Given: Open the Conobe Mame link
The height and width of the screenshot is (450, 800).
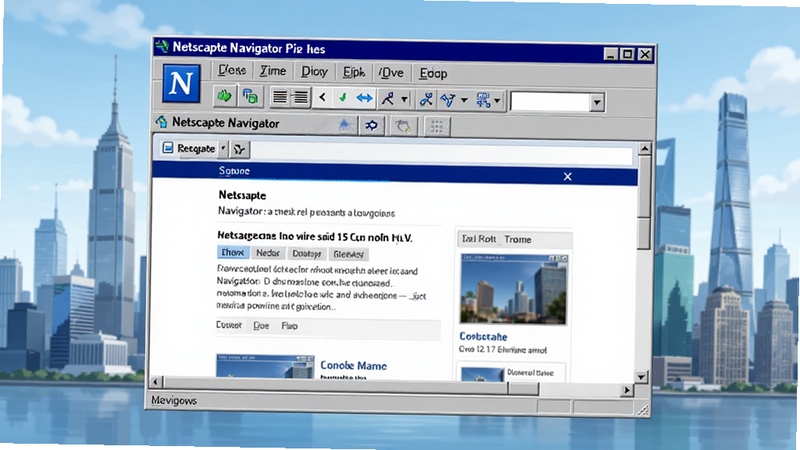Looking at the screenshot, I should click(x=353, y=366).
